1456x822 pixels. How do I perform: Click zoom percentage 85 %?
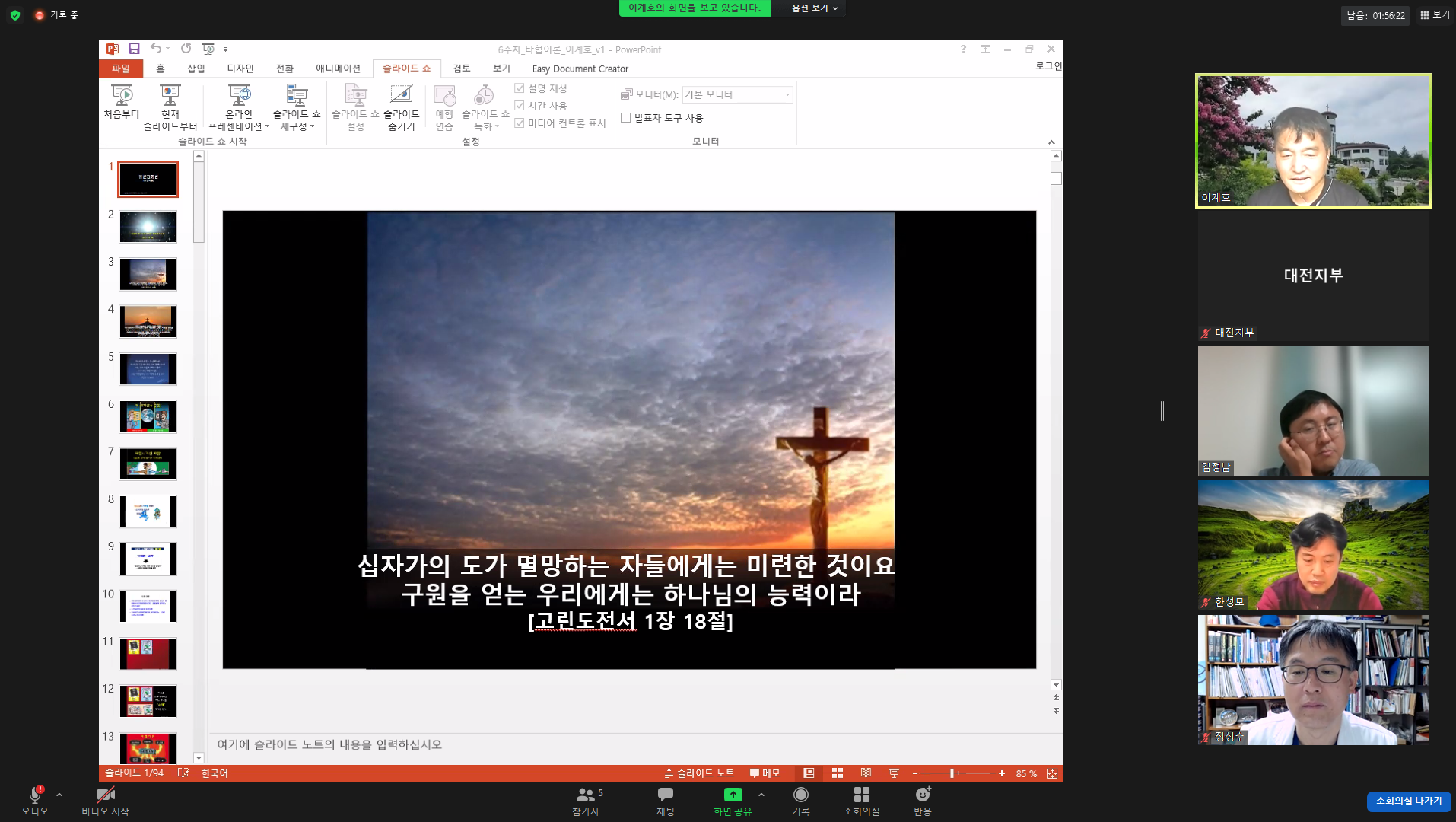(x=1026, y=773)
